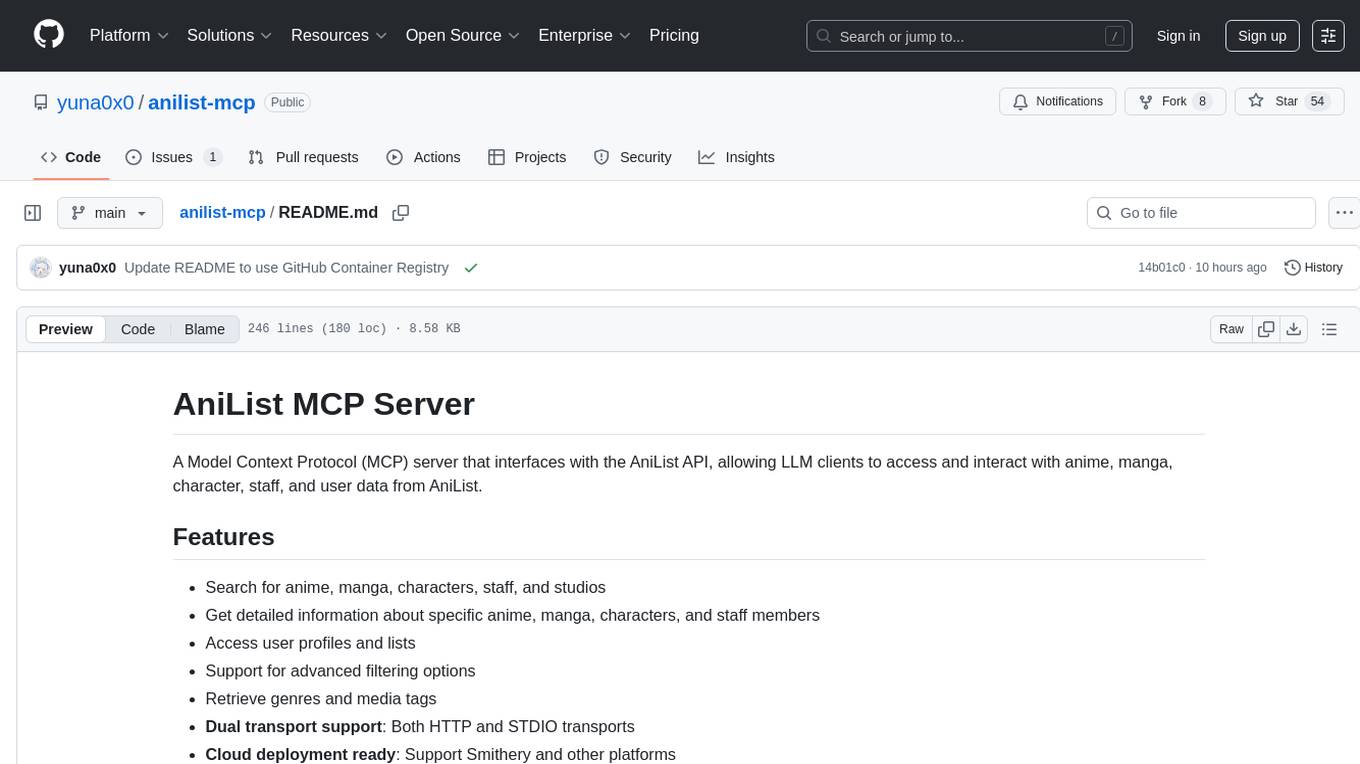Viewport: 1360px width, 764px height.
Task: Copy raw file contents icon
Action: [x=1266, y=329]
